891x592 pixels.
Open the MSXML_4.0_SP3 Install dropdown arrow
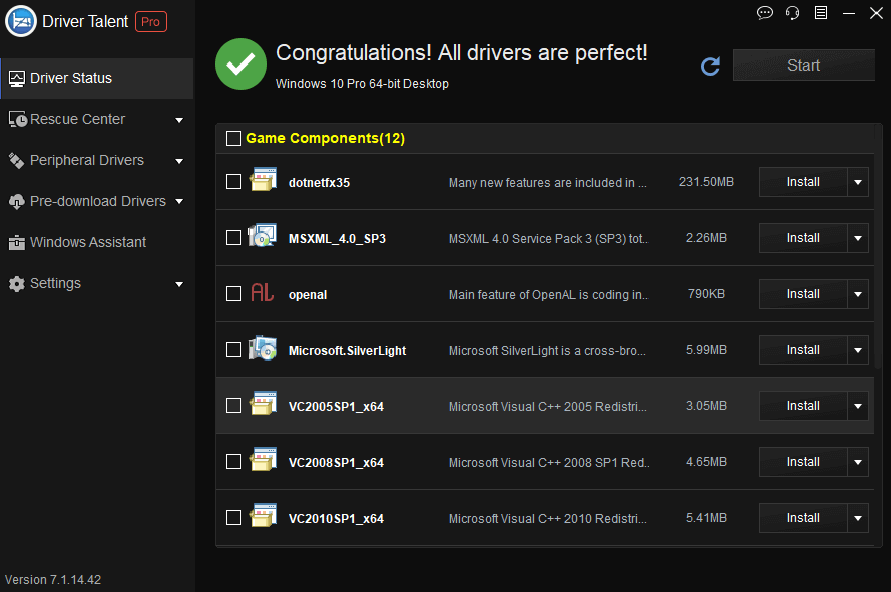pyautogui.click(x=858, y=237)
